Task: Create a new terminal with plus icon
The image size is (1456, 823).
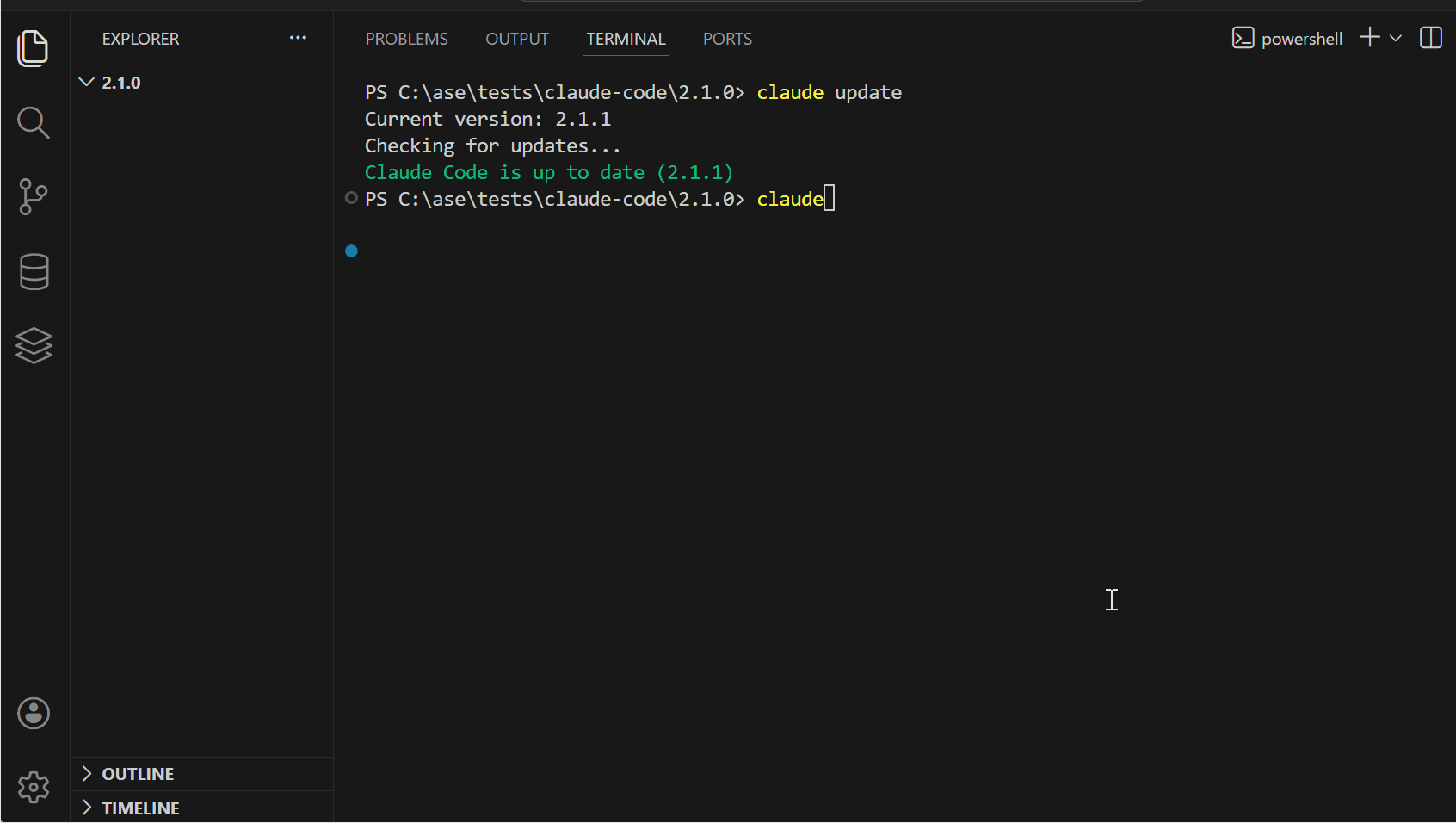Action: point(1369,38)
